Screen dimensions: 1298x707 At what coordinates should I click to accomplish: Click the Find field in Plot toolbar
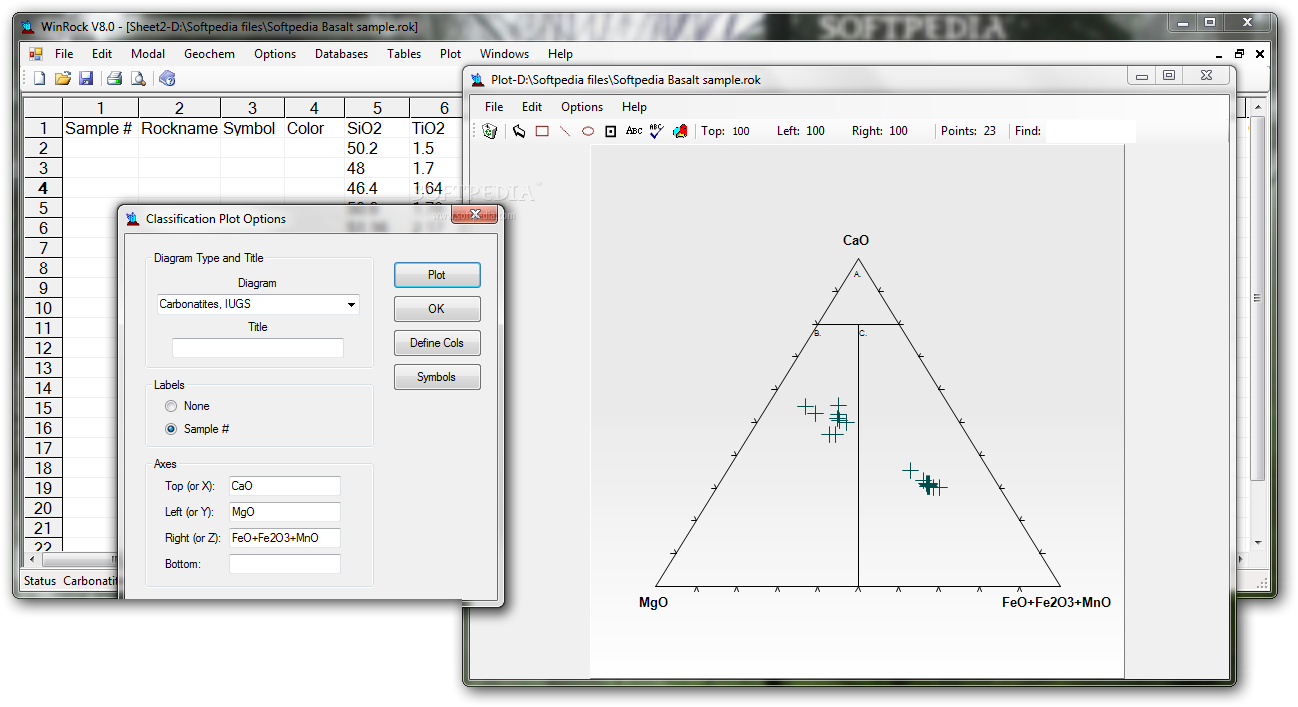point(1090,131)
